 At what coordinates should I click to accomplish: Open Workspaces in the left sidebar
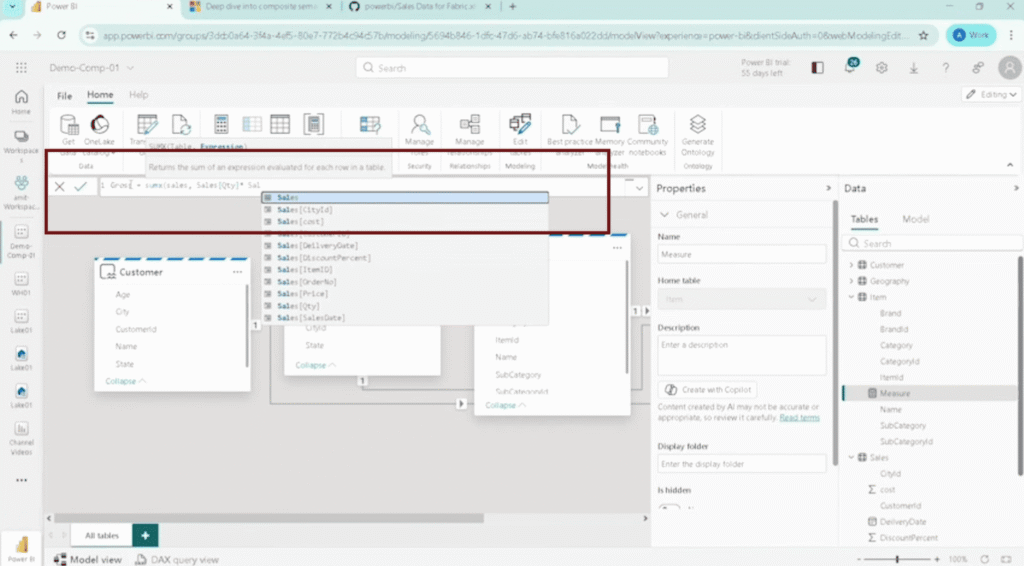(21, 145)
